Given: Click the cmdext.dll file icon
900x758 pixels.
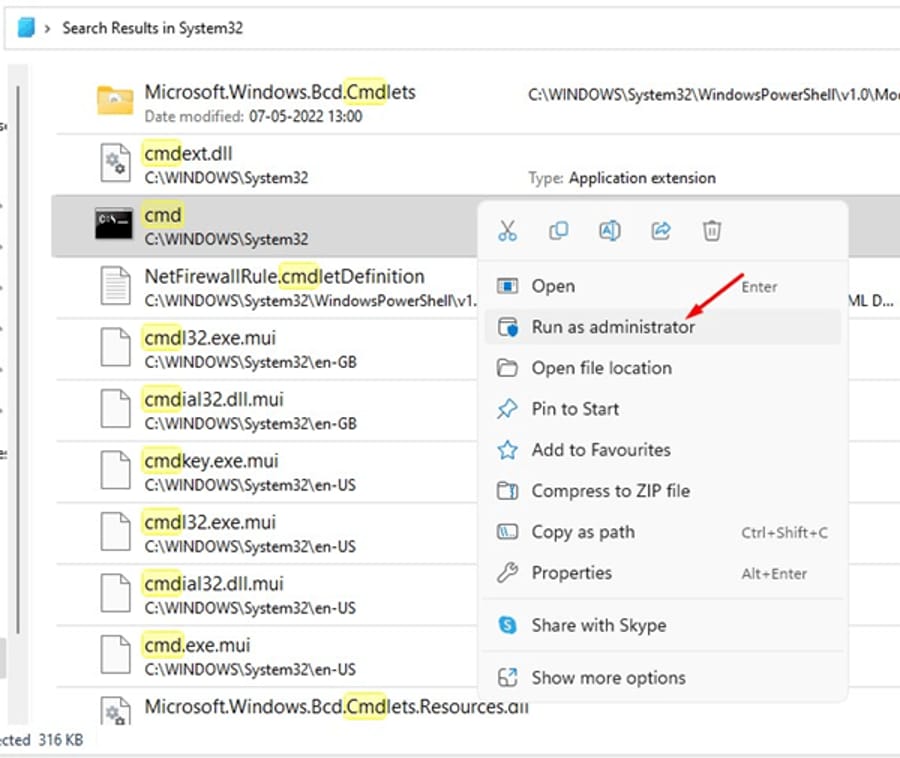Looking at the screenshot, I should pyautogui.click(x=115, y=163).
